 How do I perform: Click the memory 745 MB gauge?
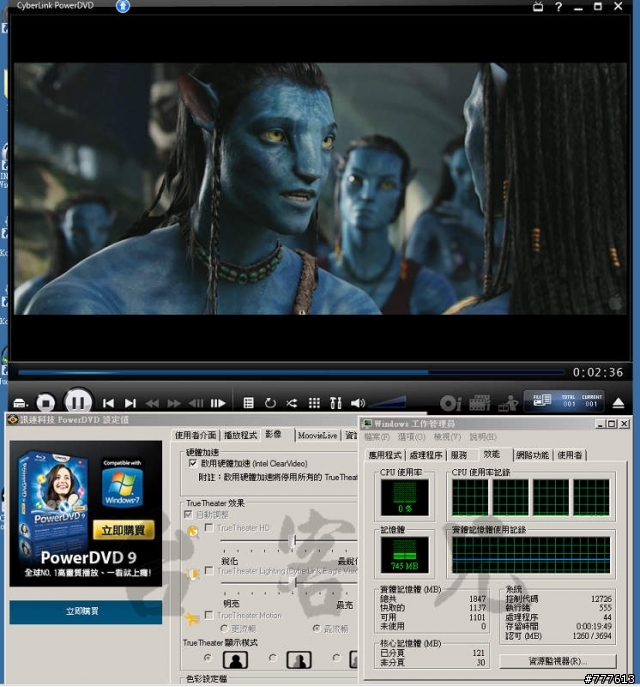tap(404, 555)
